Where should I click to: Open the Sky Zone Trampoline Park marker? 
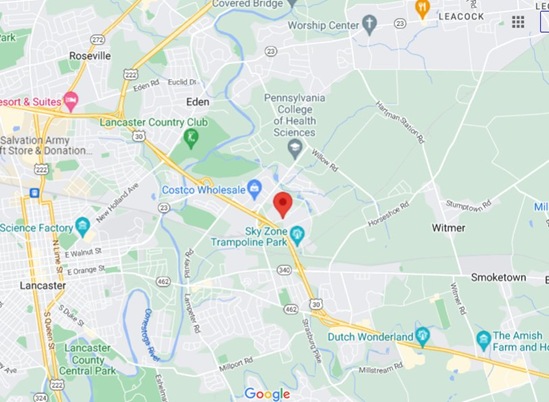click(x=297, y=236)
